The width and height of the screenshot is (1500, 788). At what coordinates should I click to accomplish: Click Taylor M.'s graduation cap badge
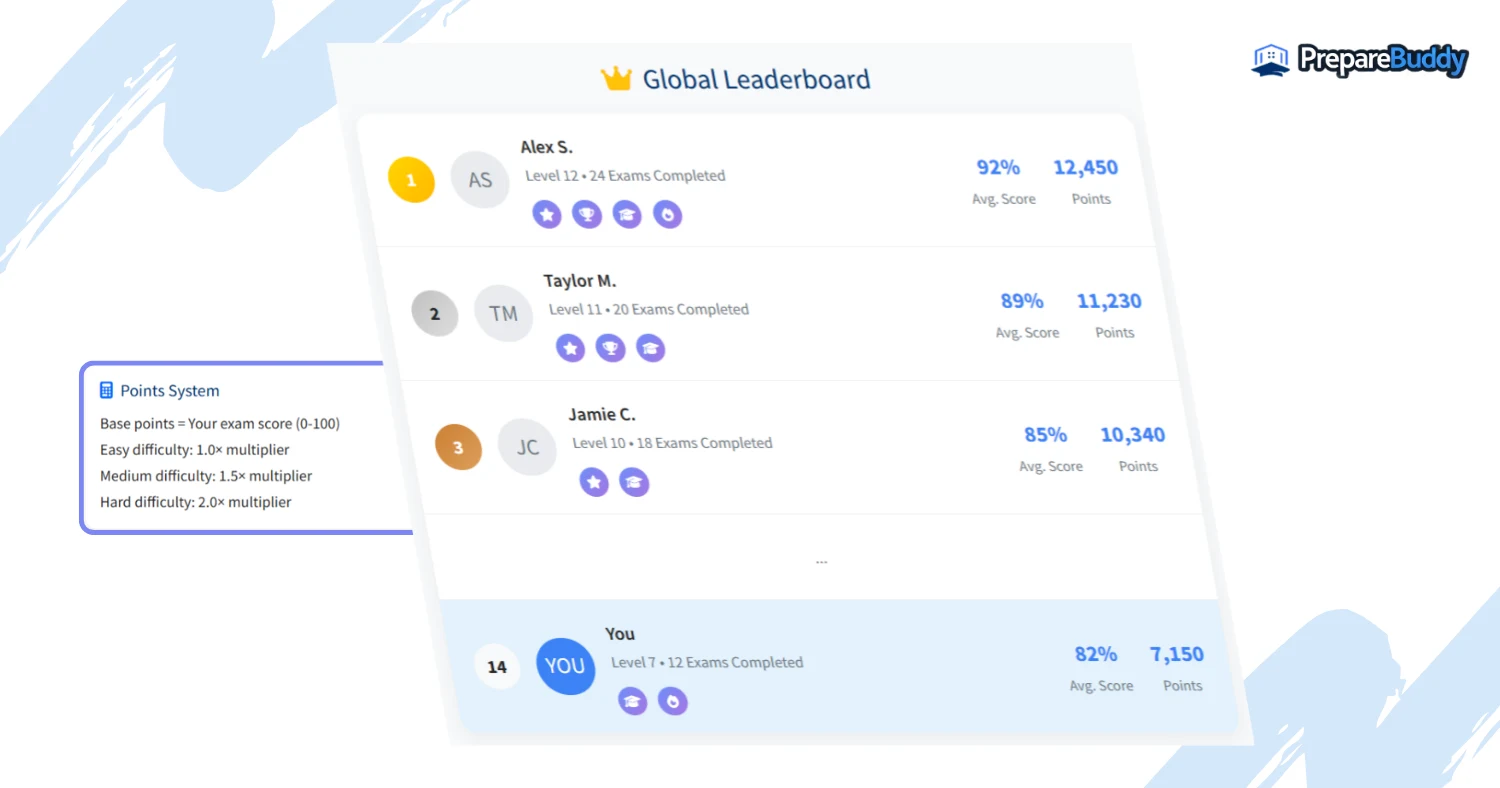(x=650, y=348)
